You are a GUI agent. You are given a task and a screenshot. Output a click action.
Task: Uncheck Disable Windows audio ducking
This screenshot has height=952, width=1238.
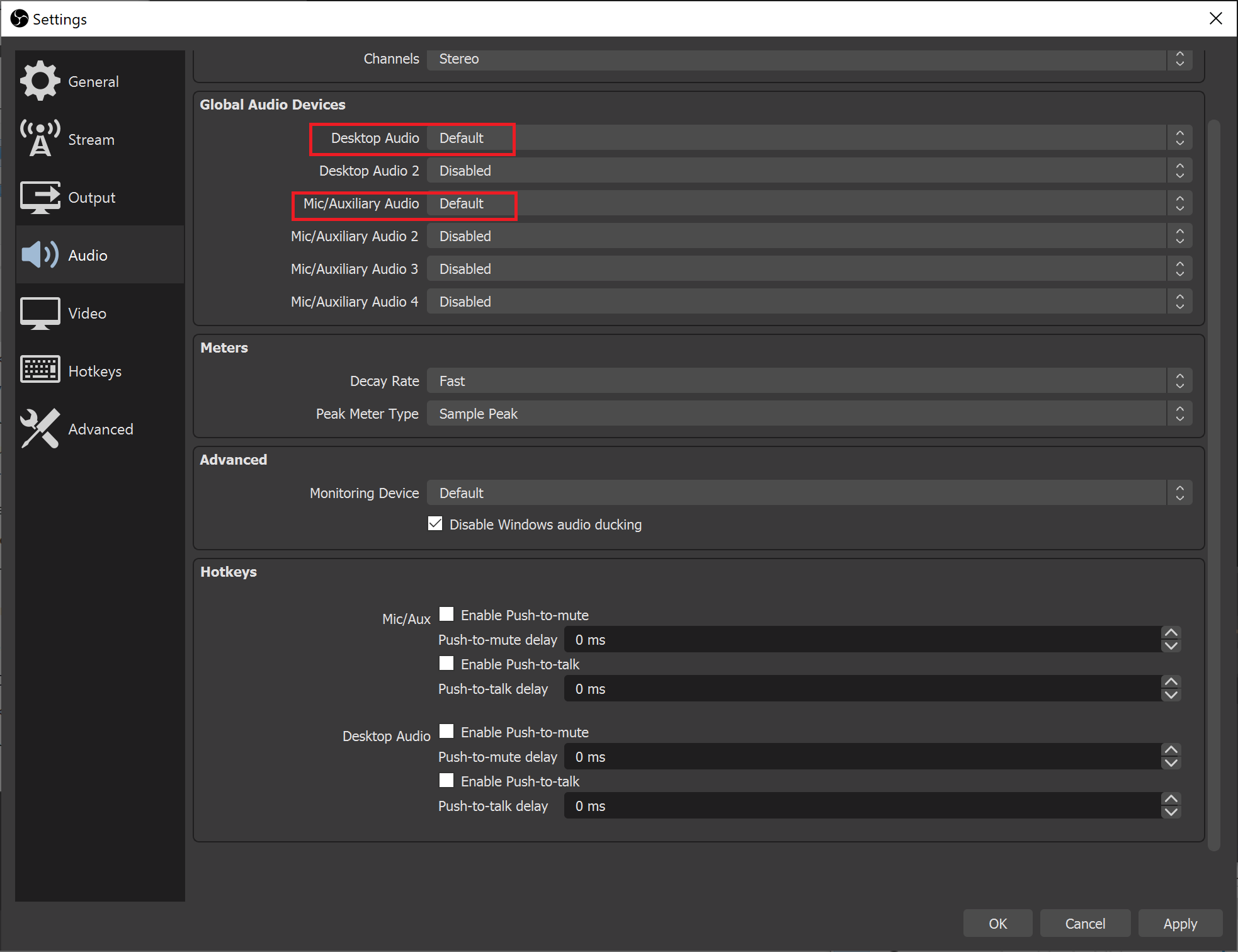click(435, 523)
